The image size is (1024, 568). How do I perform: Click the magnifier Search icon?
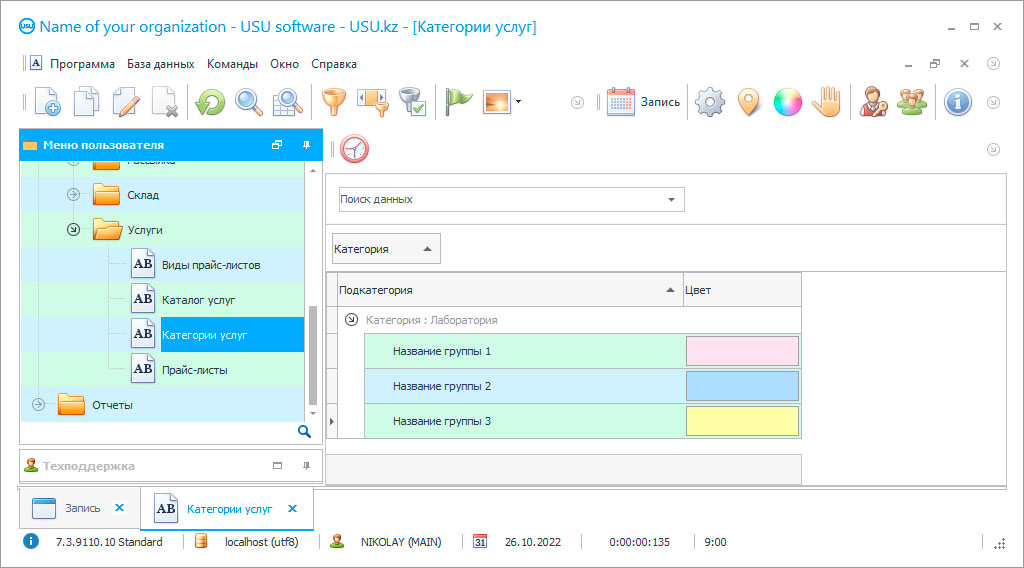pyautogui.click(x=249, y=102)
